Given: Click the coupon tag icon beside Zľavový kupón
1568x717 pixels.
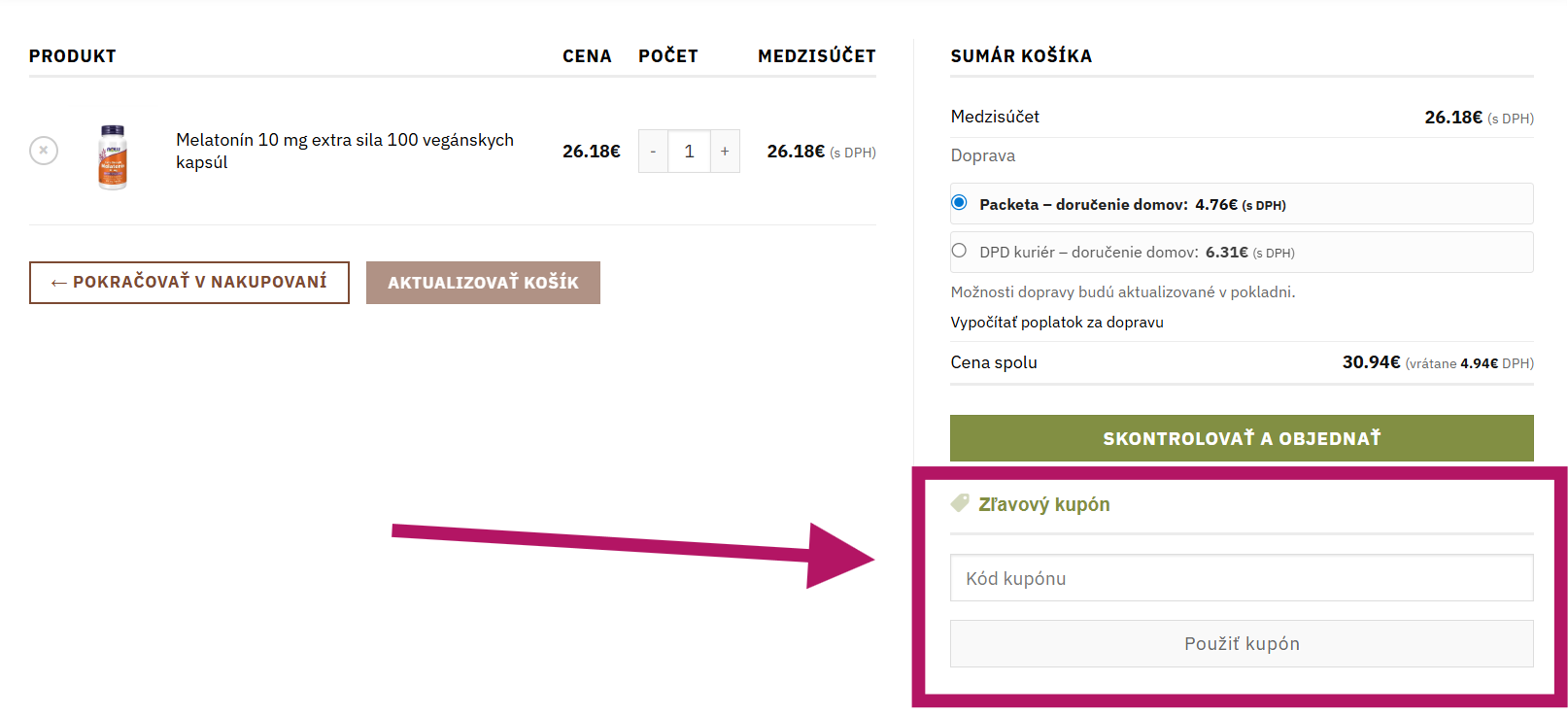Looking at the screenshot, I should tap(959, 502).
